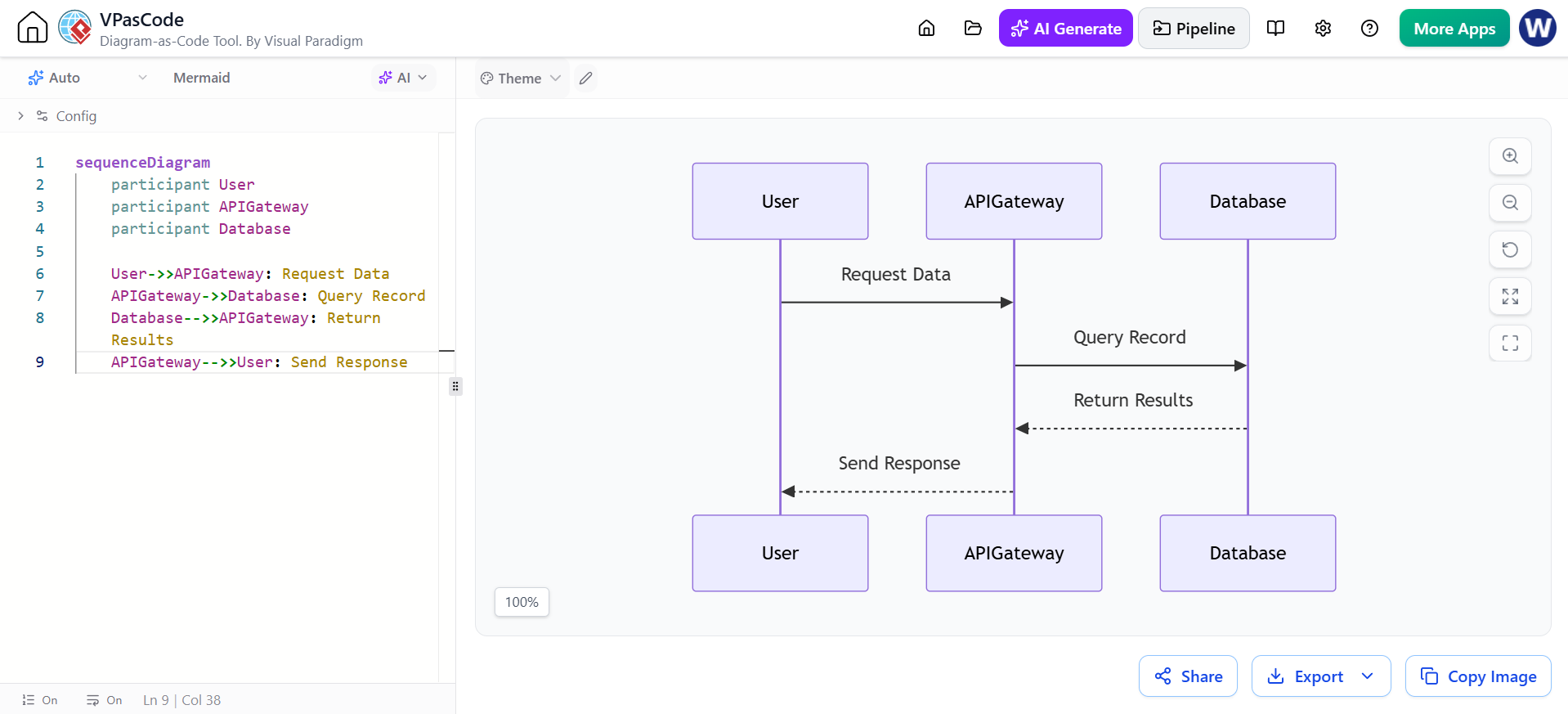Click the bottom APIGateway participant box
Viewport: 1568px width, 714px height.
pyautogui.click(x=1014, y=553)
